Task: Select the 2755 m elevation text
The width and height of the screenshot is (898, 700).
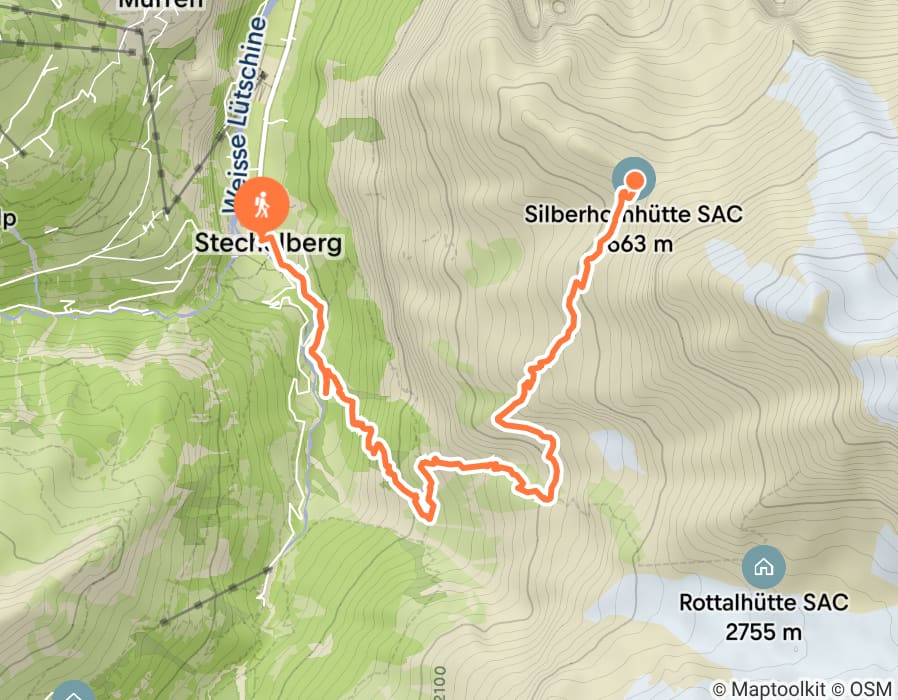Action: tap(763, 632)
